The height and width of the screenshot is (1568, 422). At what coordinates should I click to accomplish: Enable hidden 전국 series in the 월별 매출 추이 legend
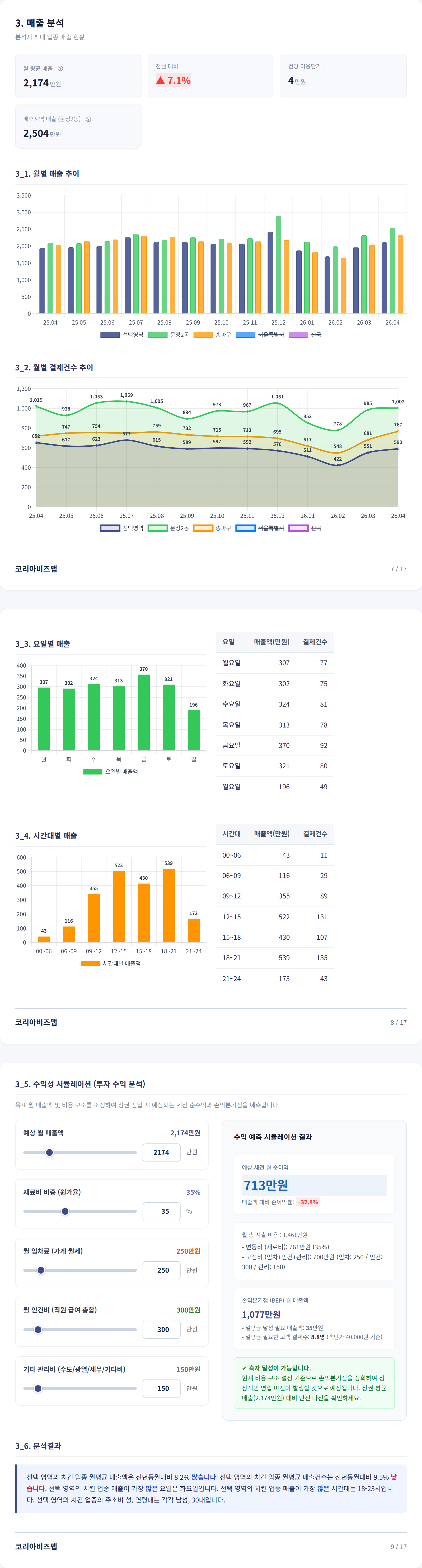[x=305, y=335]
